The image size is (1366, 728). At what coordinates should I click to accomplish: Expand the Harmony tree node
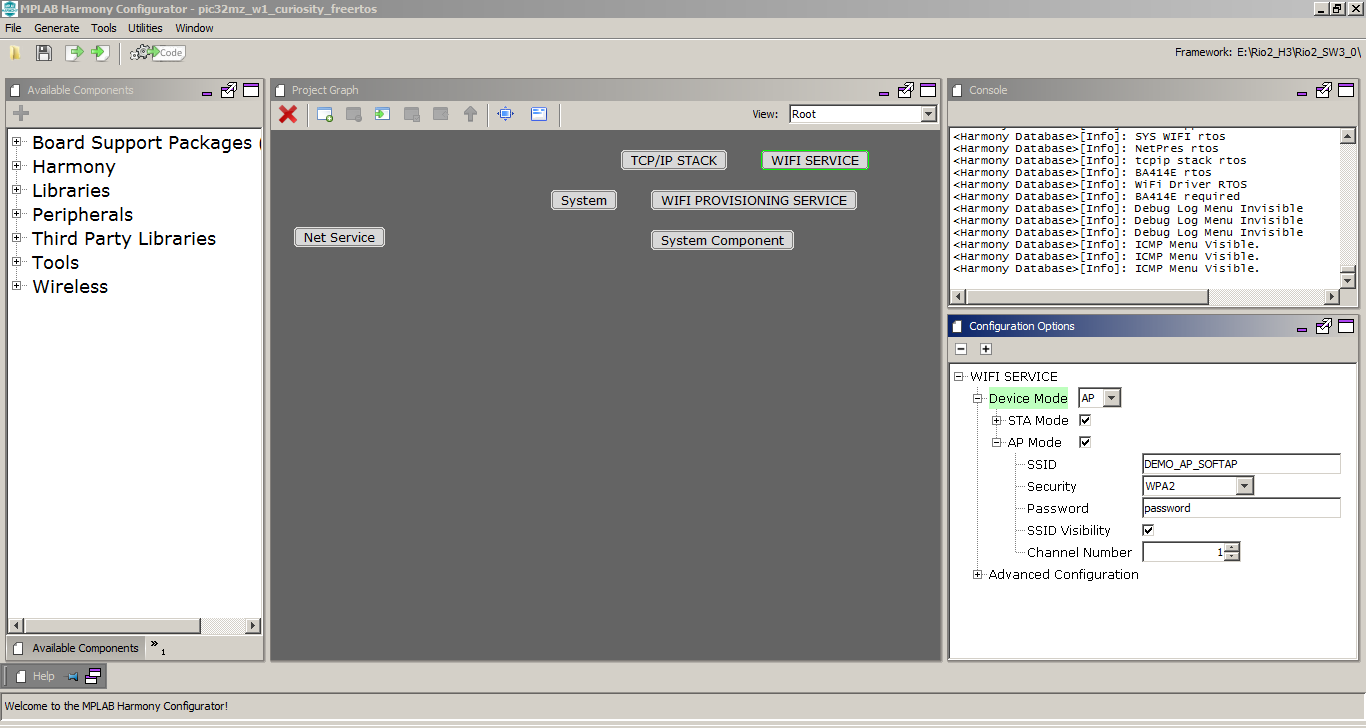17,166
